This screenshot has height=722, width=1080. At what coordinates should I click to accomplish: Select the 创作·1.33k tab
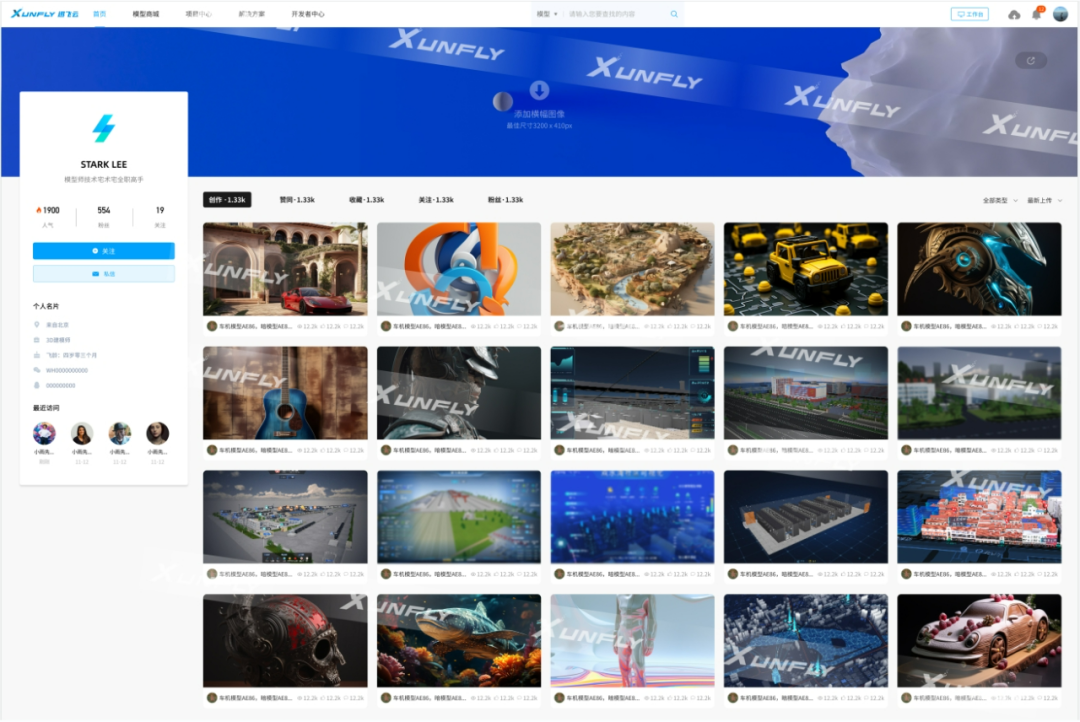(227, 200)
